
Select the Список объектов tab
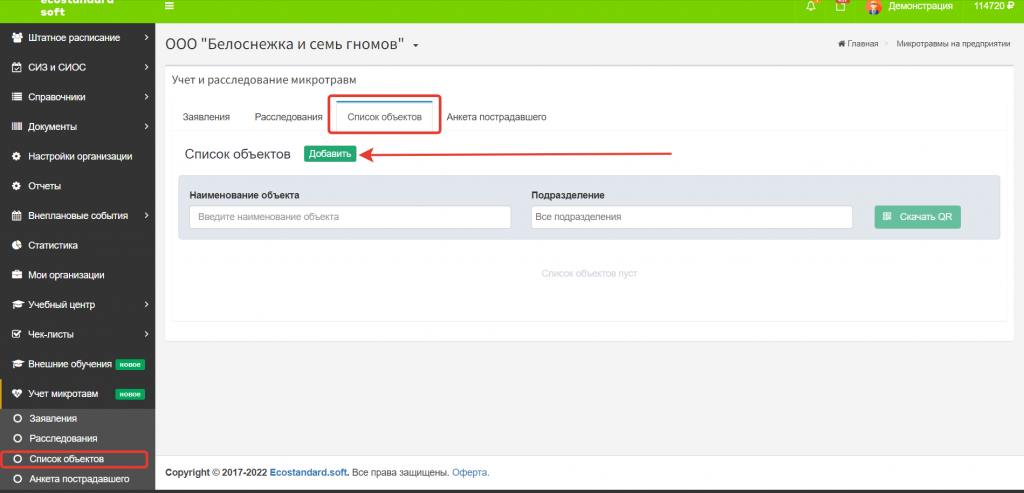click(x=385, y=118)
